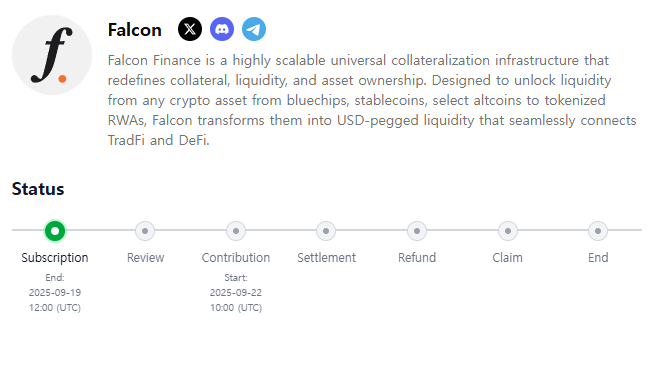Select the green Subscription stage marker
Screen dimensions: 650x365
coord(55,231)
